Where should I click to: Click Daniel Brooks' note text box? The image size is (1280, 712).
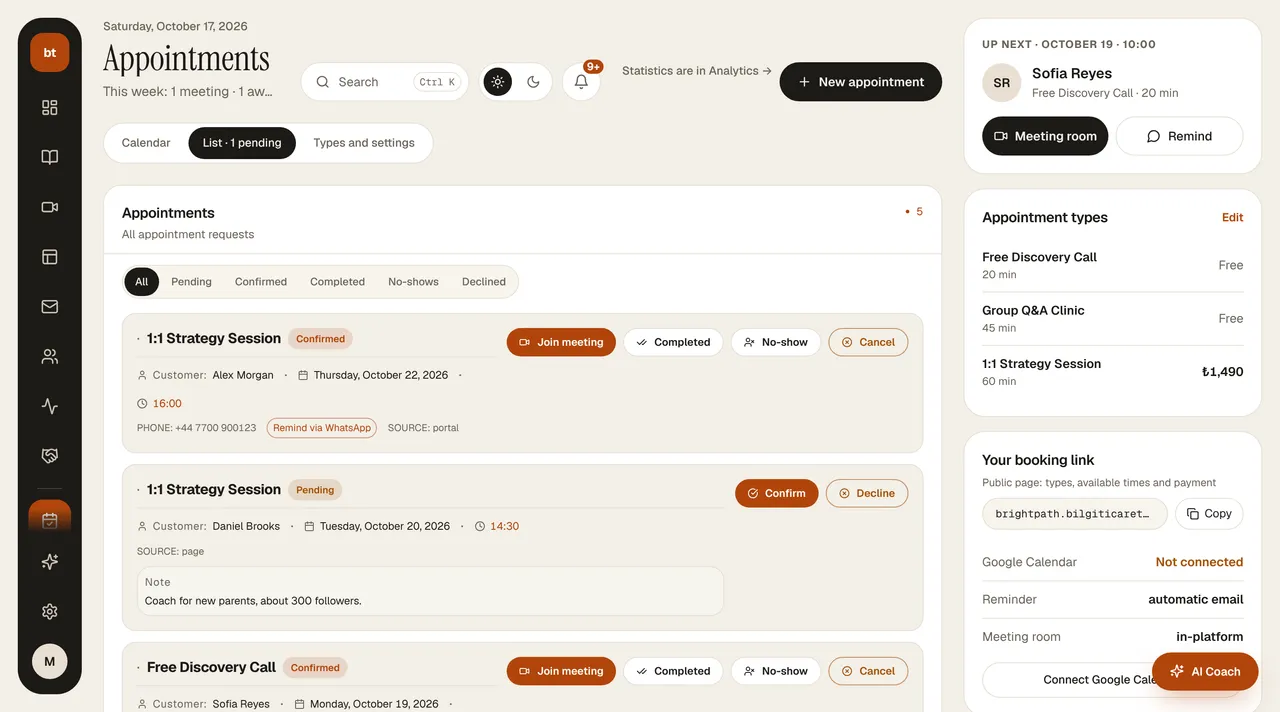pos(430,591)
